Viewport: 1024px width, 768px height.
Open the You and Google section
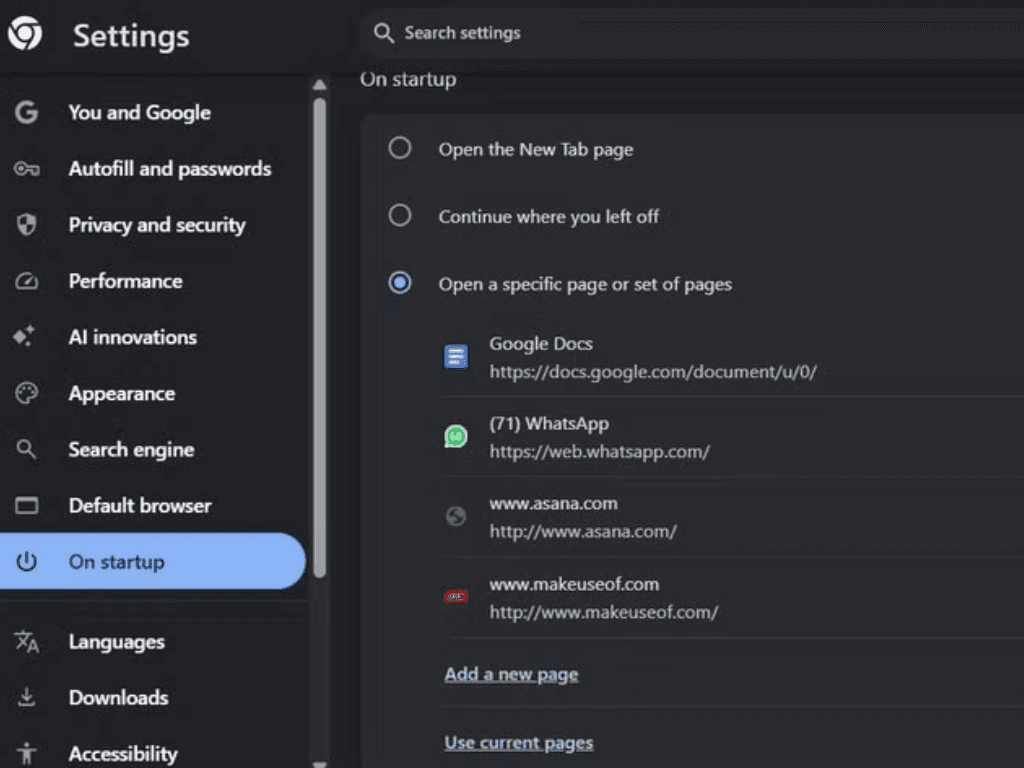pos(139,113)
